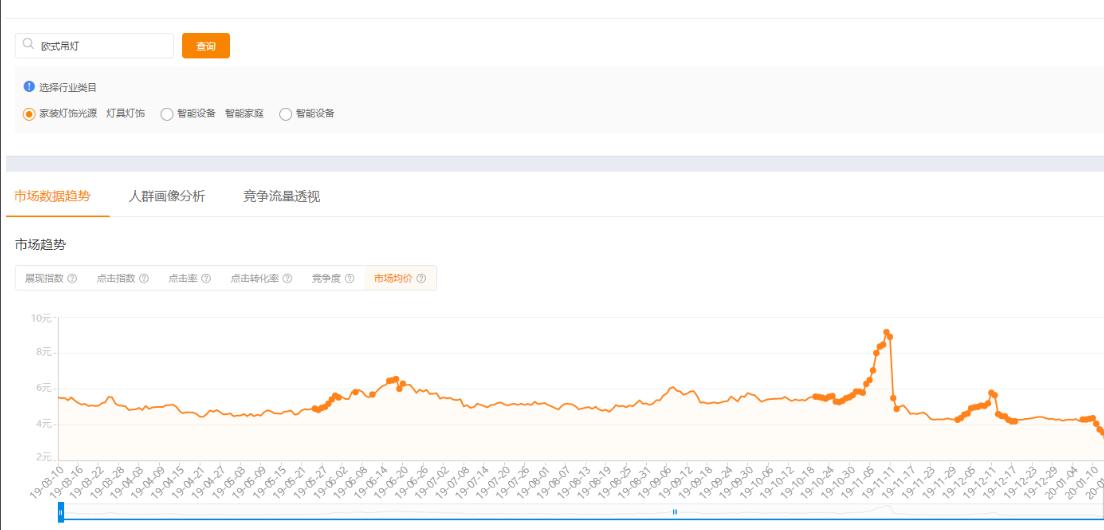The height and width of the screenshot is (530, 1104).
Task: Click the help icon next to 展现指数
Action: [72, 278]
